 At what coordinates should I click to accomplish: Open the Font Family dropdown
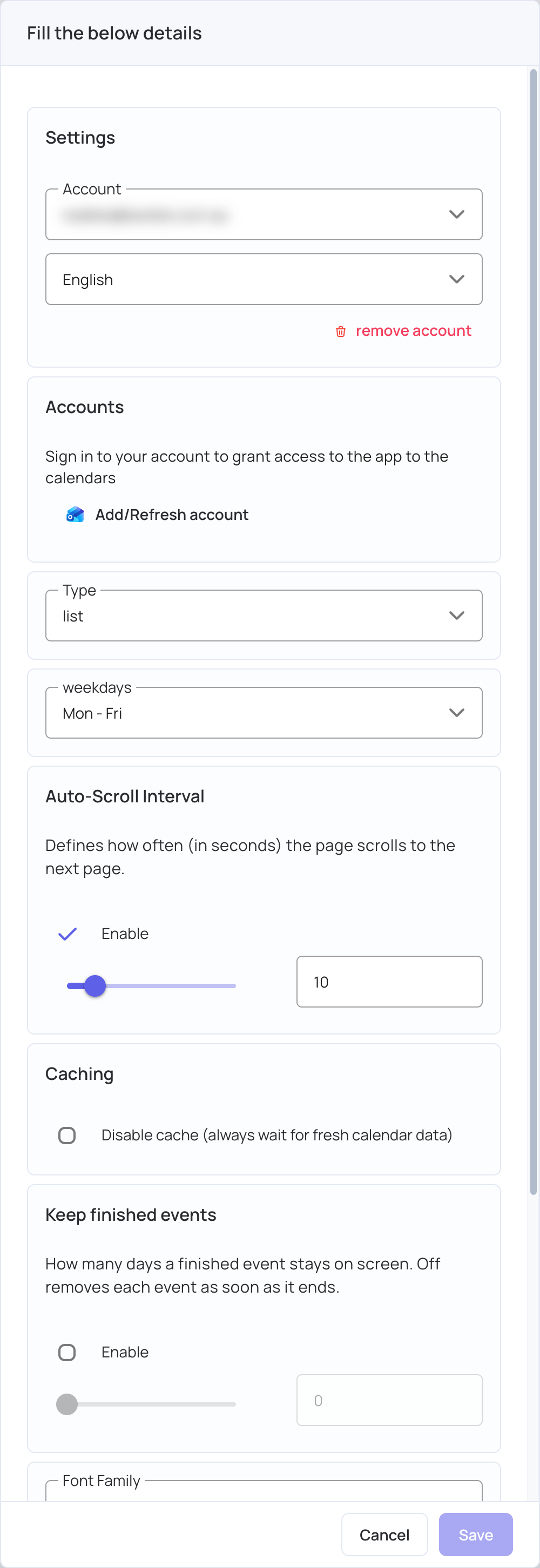click(x=264, y=1490)
